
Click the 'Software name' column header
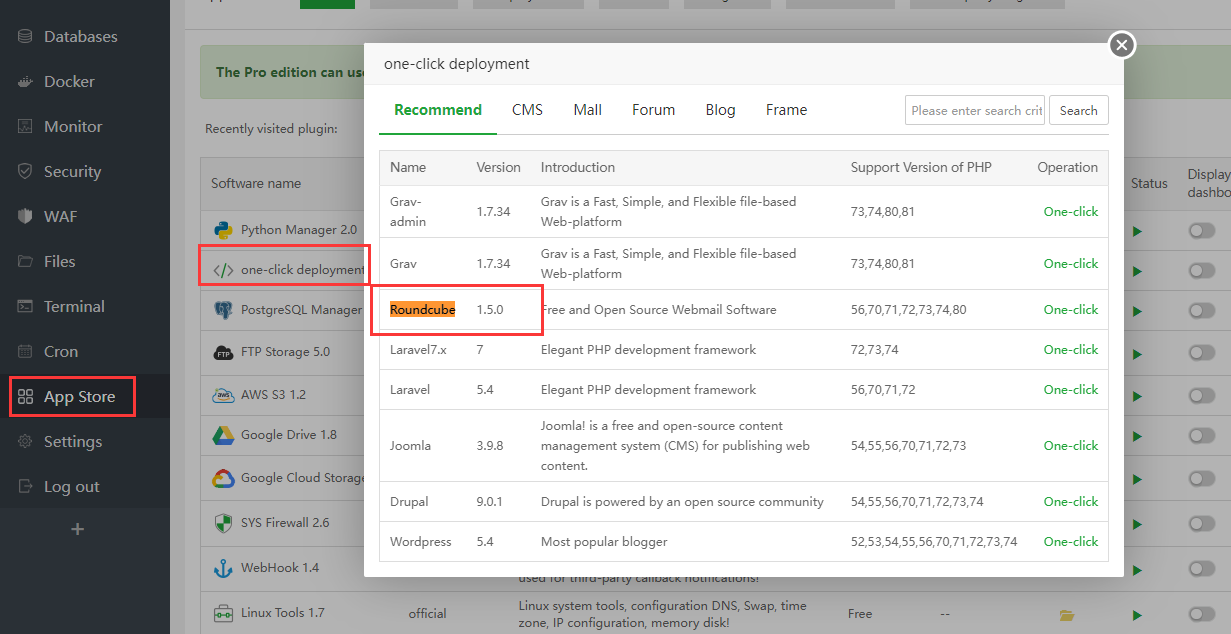[x=256, y=183]
